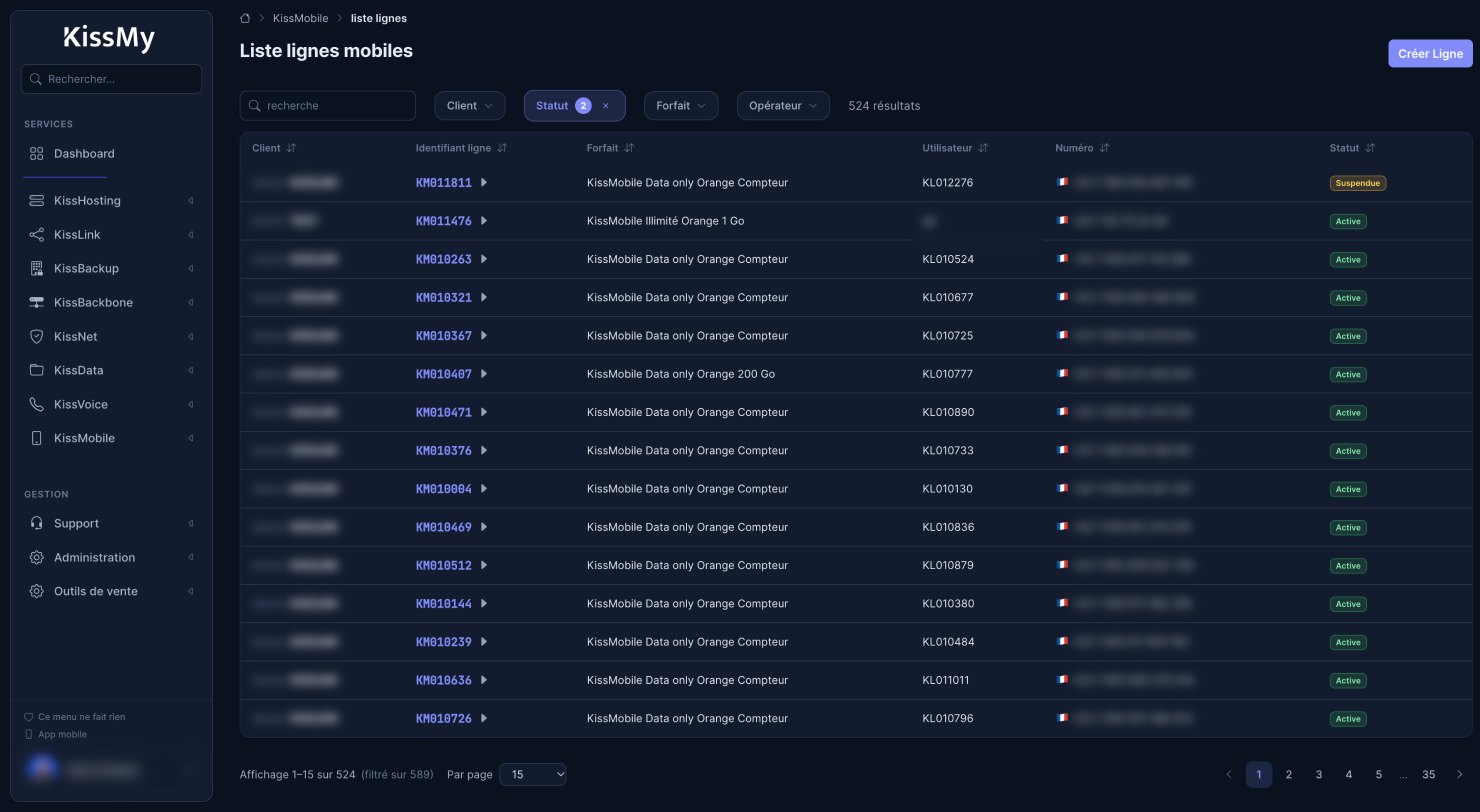1480x812 pixels.
Task: Sort by Identifiant ligne column arrows
Action: point(502,148)
